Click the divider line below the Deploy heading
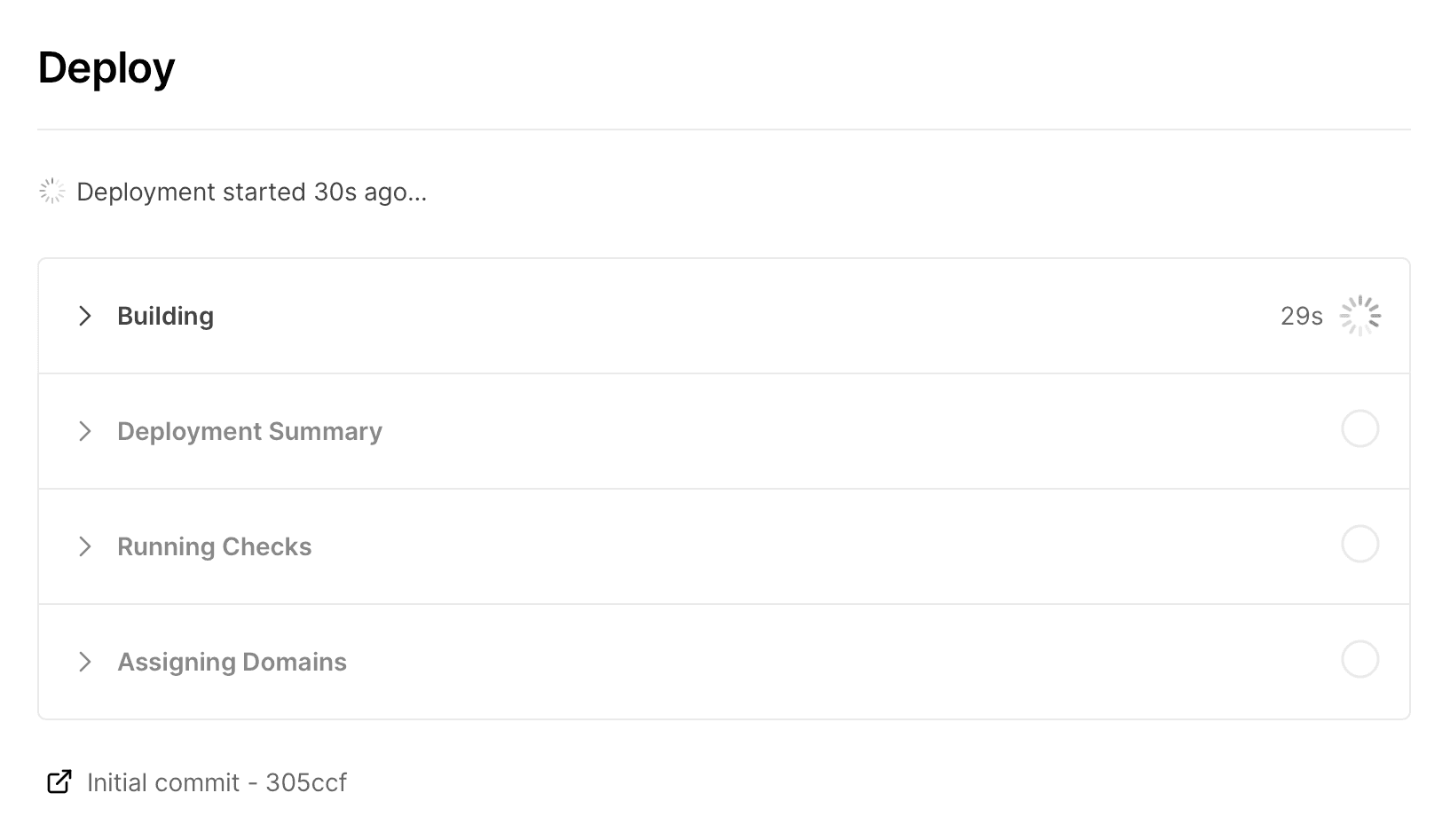The width and height of the screenshot is (1450, 840). (x=723, y=130)
